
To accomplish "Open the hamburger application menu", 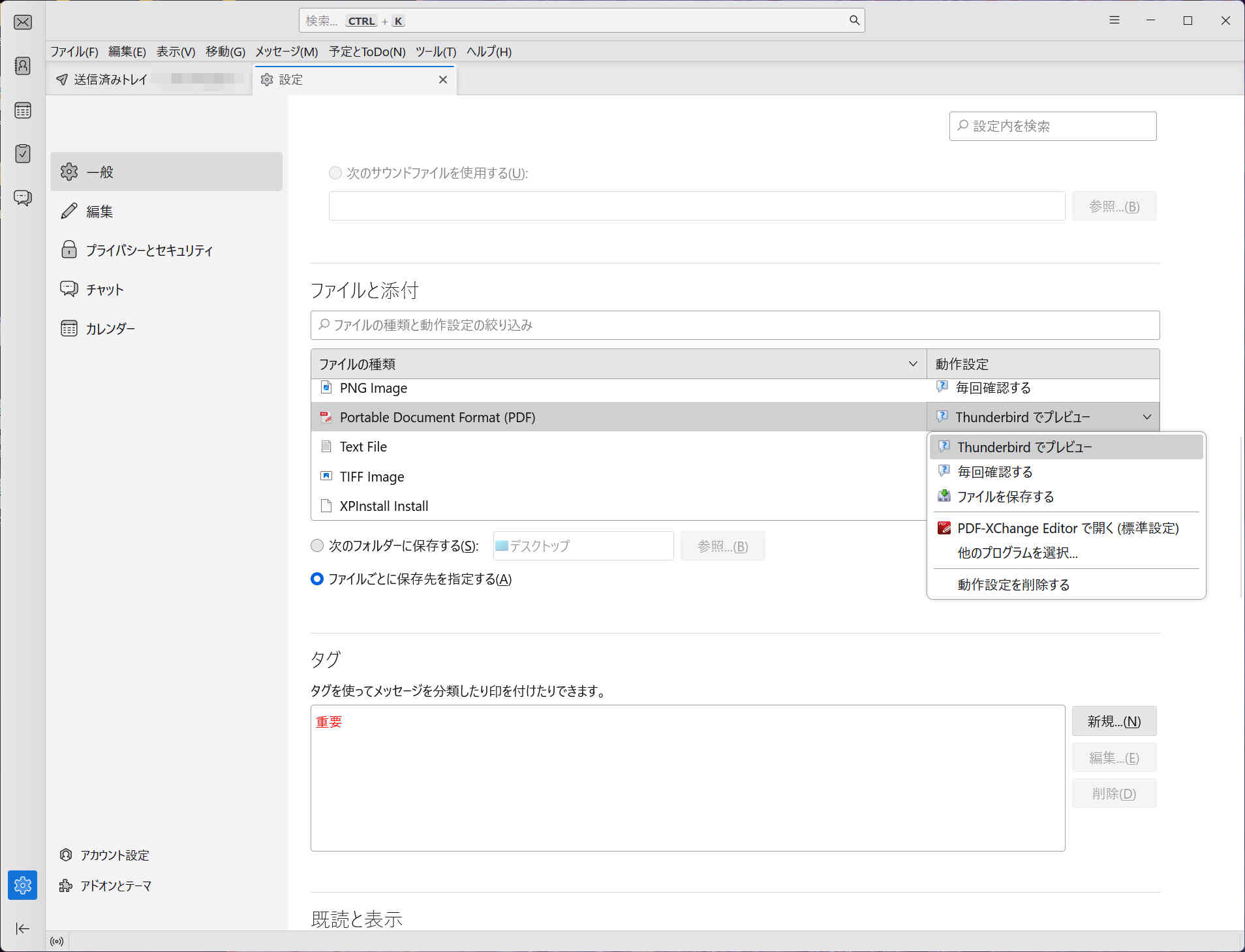I will tap(1114, 21).
